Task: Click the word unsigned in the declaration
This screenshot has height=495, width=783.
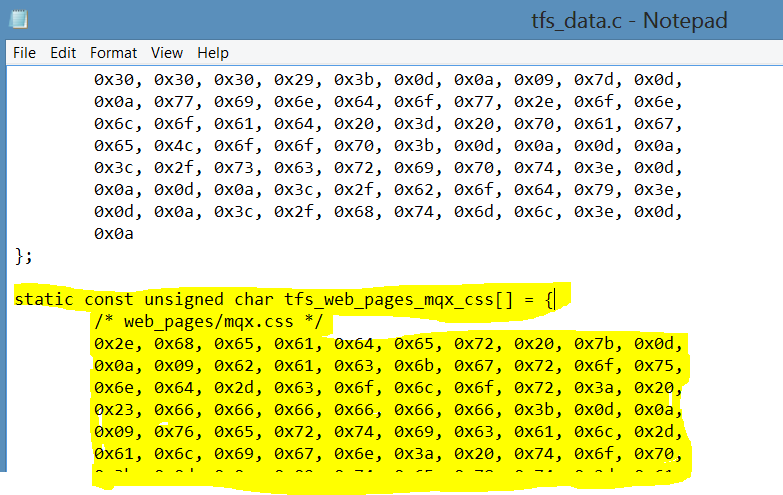Action: [x=184, y=300]
